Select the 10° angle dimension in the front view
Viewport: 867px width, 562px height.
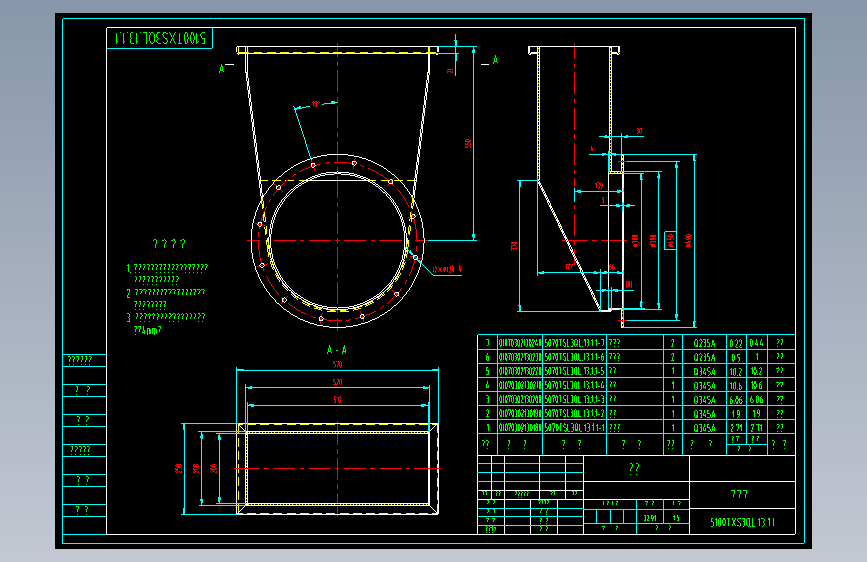(316, 104)
